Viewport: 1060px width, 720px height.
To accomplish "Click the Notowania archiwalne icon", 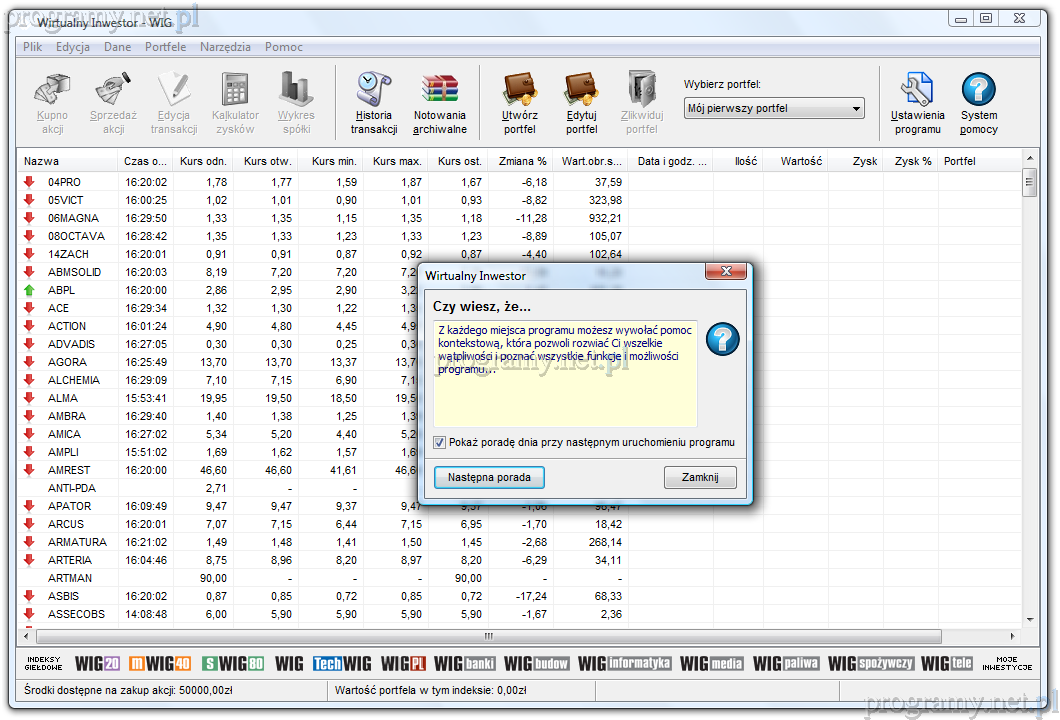I will (x=439, y=102).
